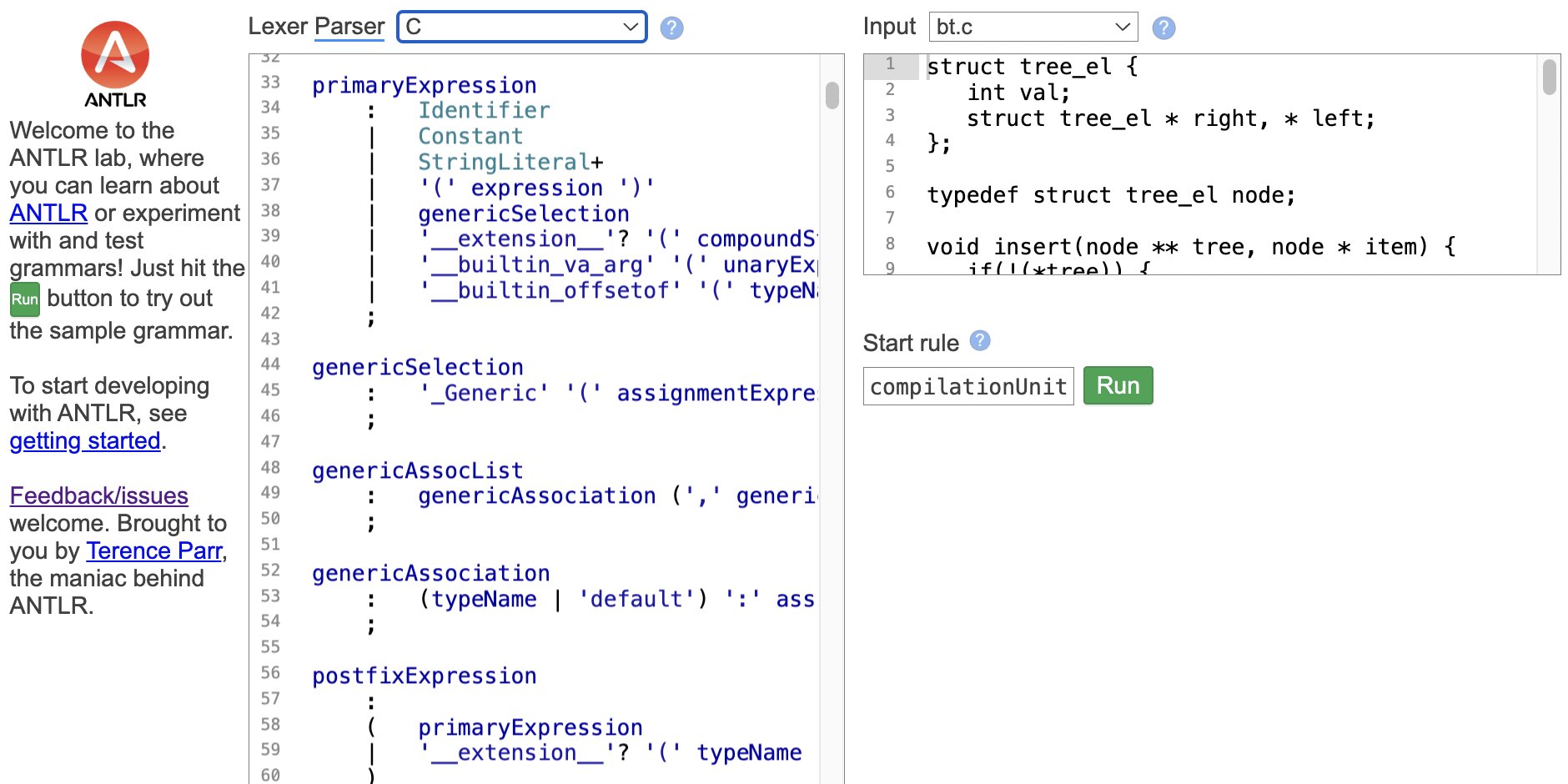This screenshot has width=1568, height=784.
Task: Open help icon next to grammar selector
Action: (x=671, y=28)
